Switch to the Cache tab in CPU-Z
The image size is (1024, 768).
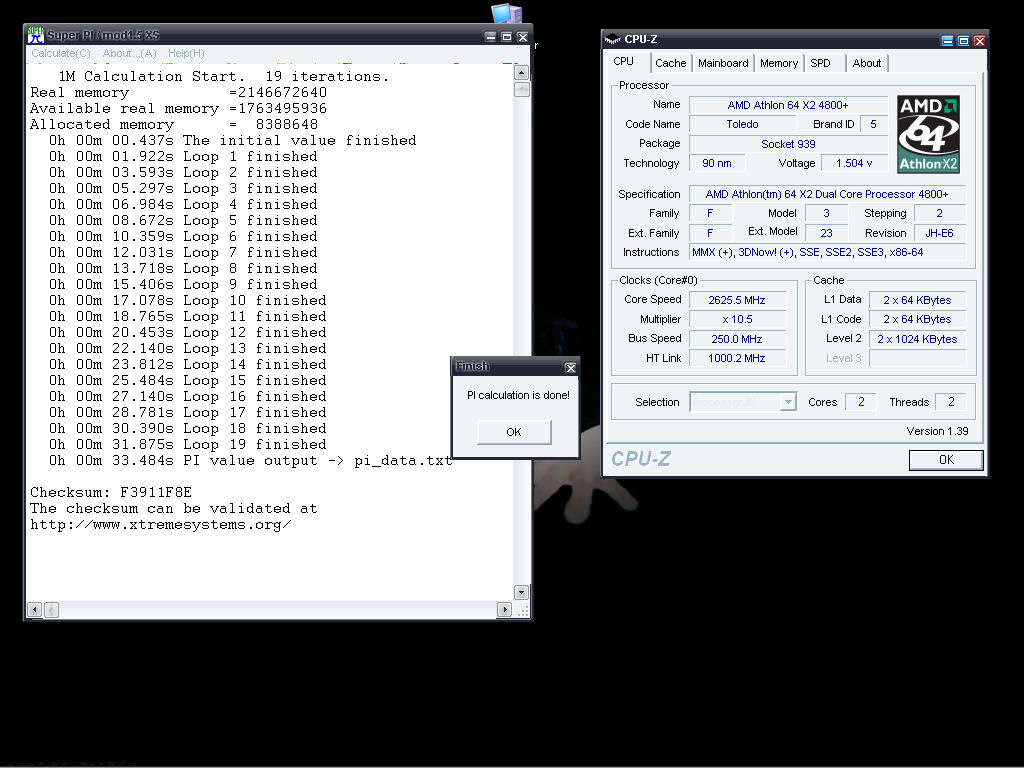[x=671, y=63]
